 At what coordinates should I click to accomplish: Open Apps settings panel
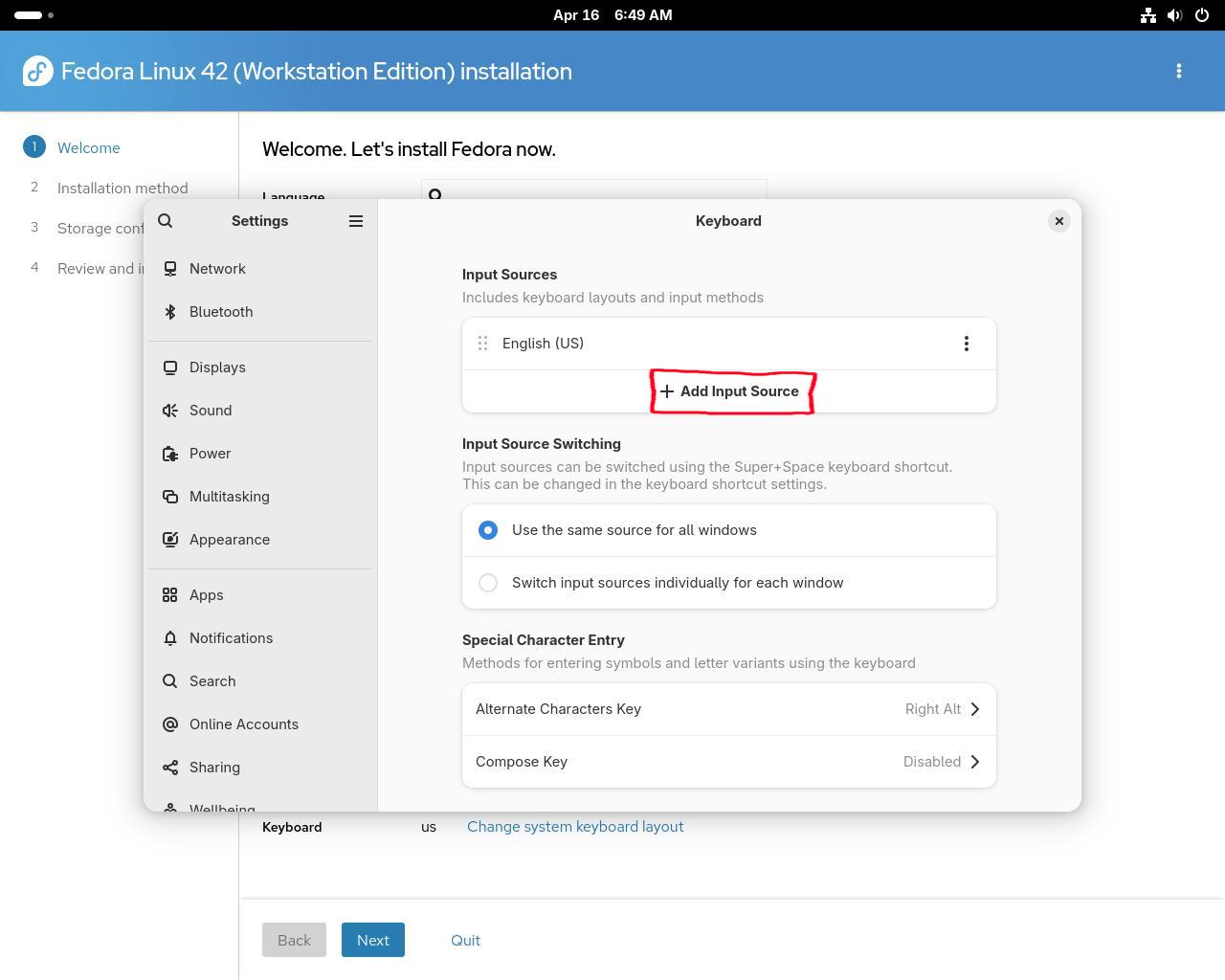coord(260,595)
